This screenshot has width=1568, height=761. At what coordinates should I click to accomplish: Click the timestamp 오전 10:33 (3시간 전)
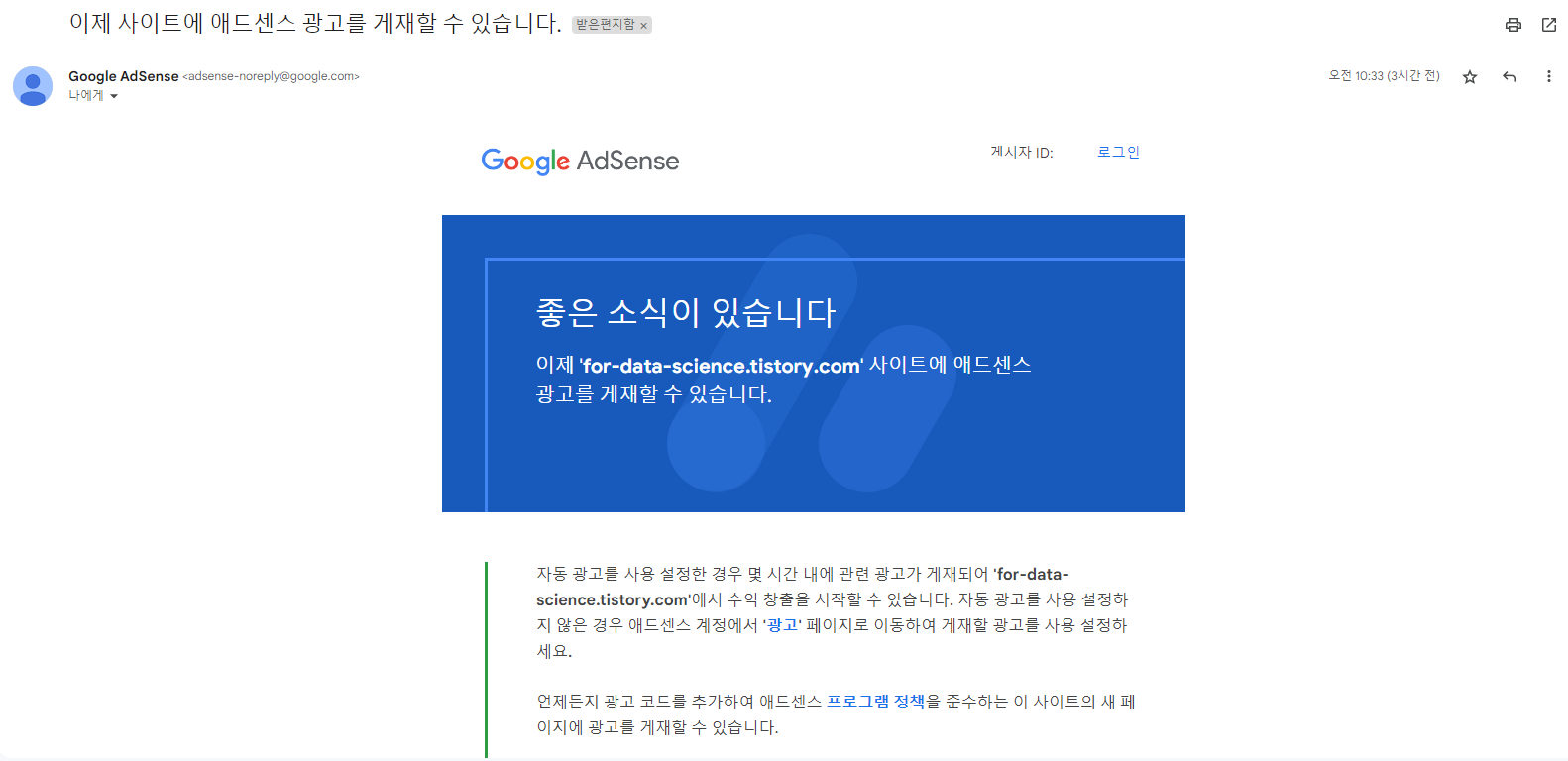click(1384, 76)
